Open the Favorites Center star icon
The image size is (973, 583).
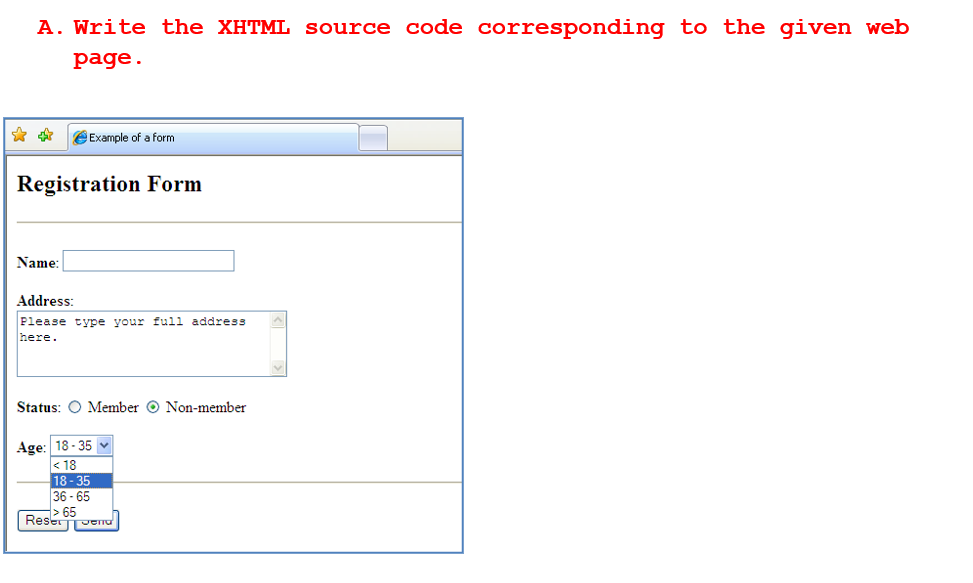pos(18,136)
